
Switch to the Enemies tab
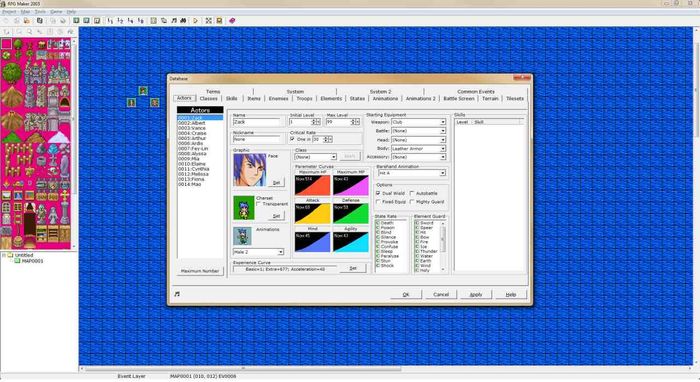coord(278,98)
